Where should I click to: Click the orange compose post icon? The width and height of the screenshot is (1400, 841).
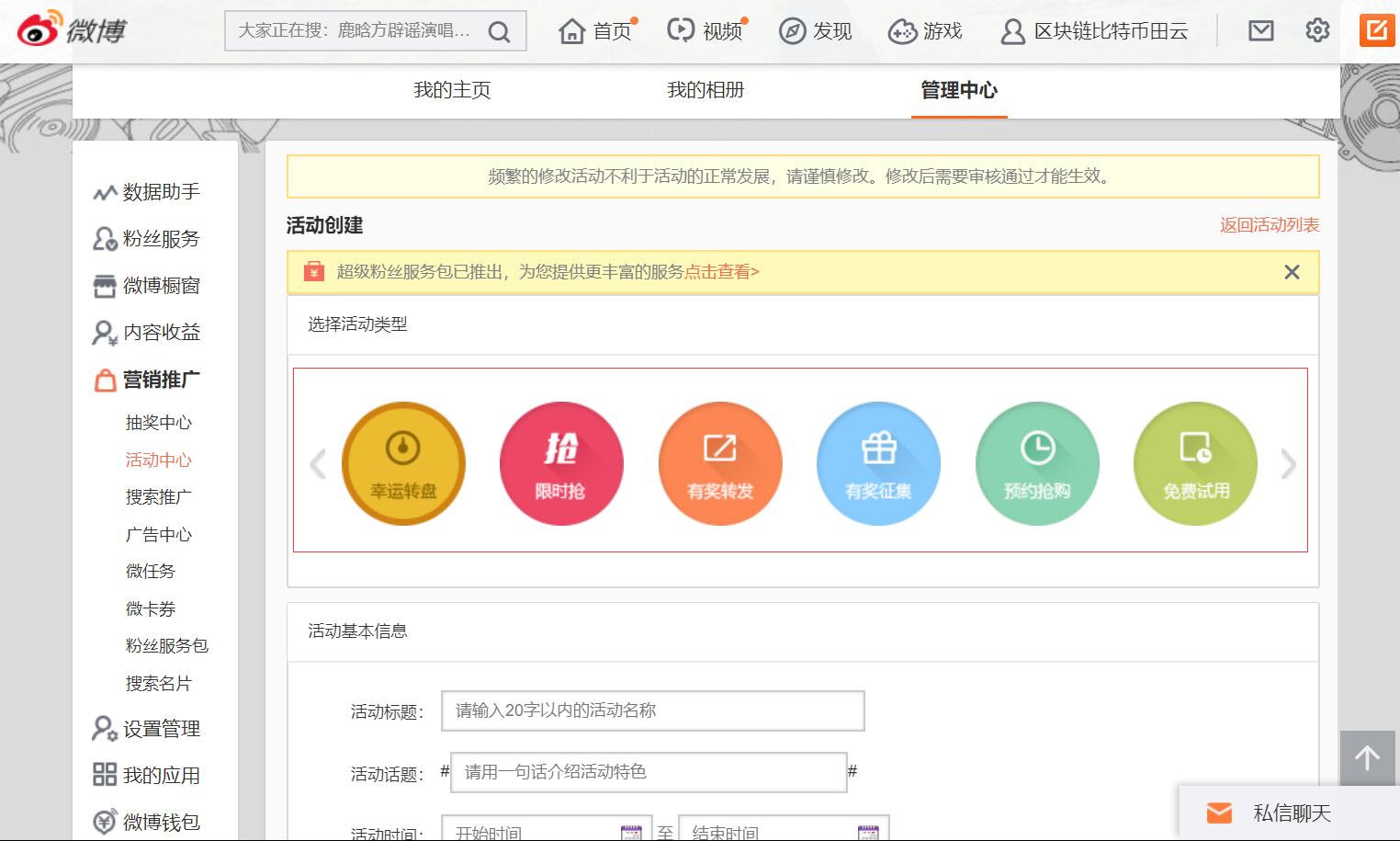point(1377,30)
